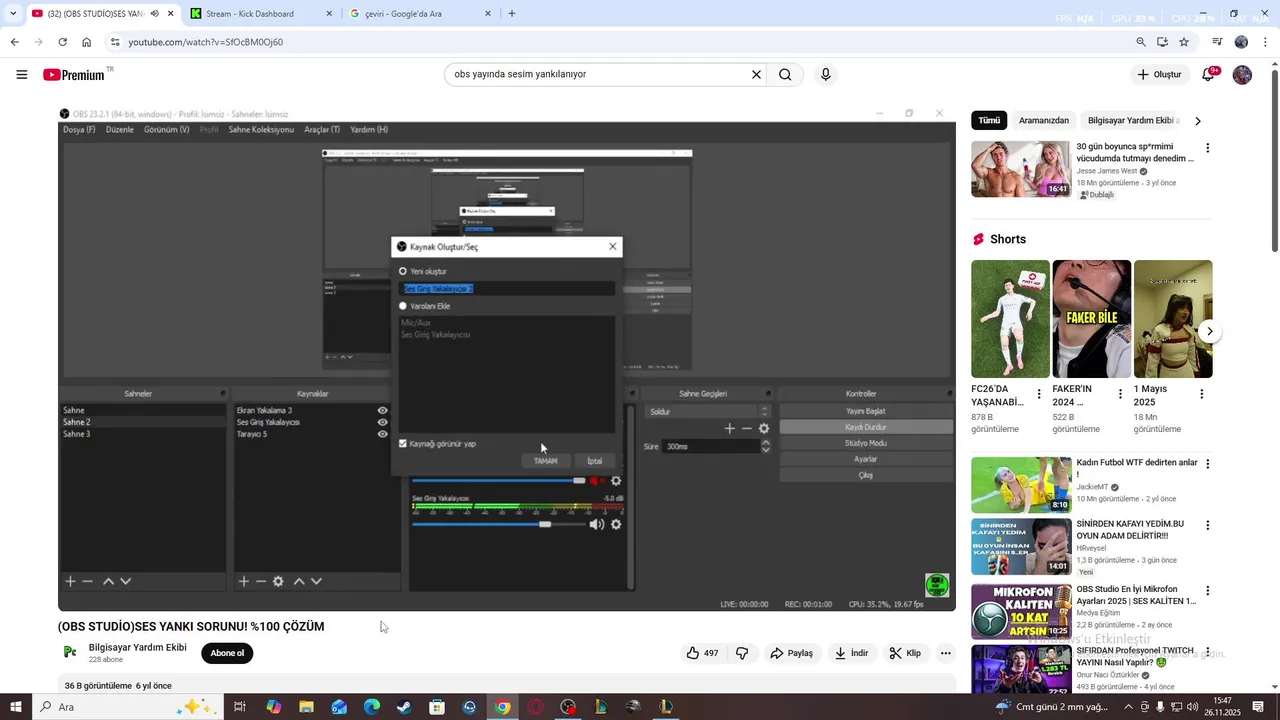Screen dimensions: 1280x720
Task: Select Bilgisayar Yardım Ekibi filter chip
Action: 1133,121
